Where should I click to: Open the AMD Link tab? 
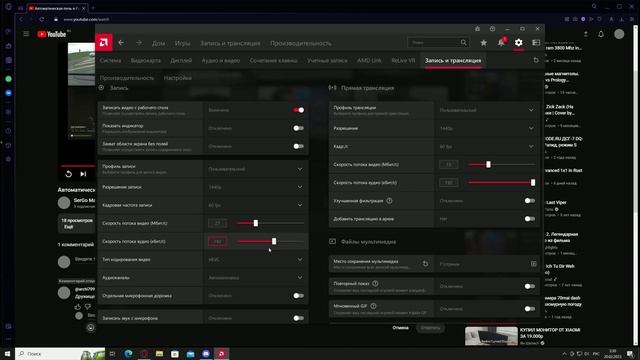tap(369, 60)
